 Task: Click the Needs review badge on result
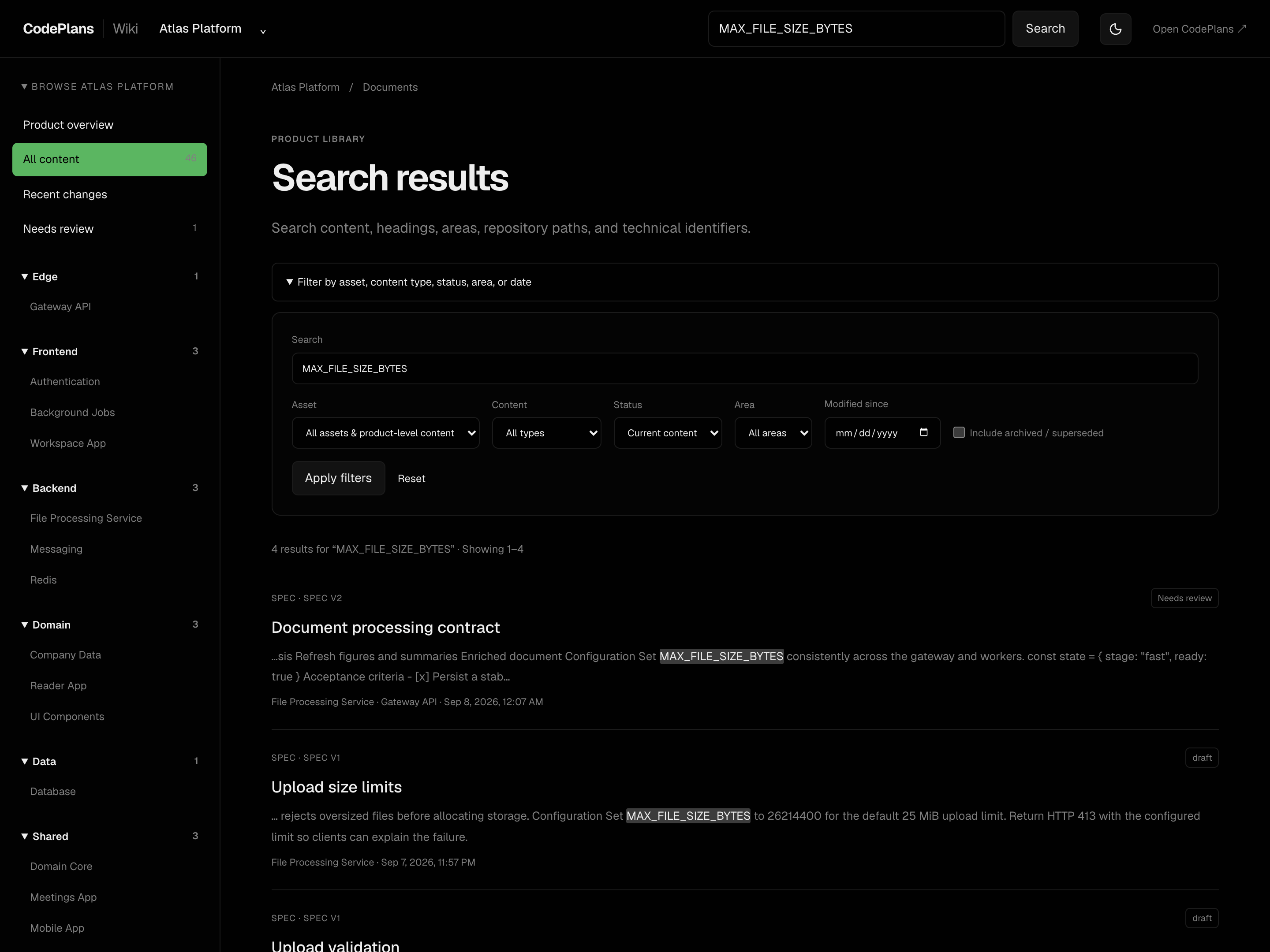(x=1184, y=598)
